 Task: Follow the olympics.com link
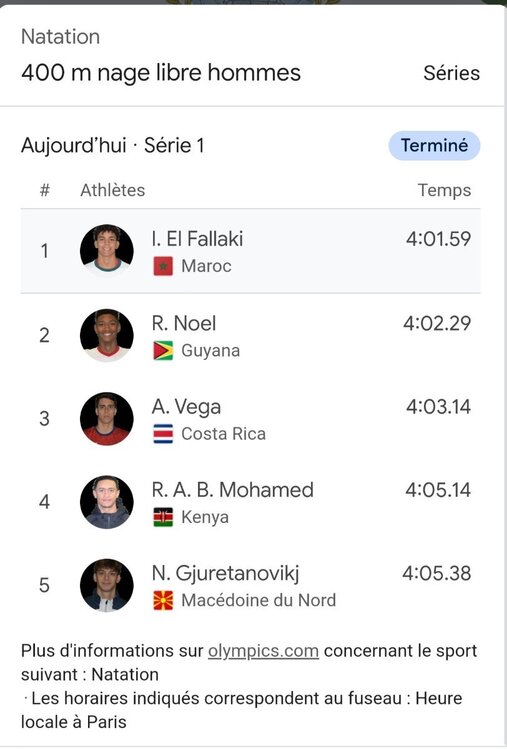tap(263, 651)
